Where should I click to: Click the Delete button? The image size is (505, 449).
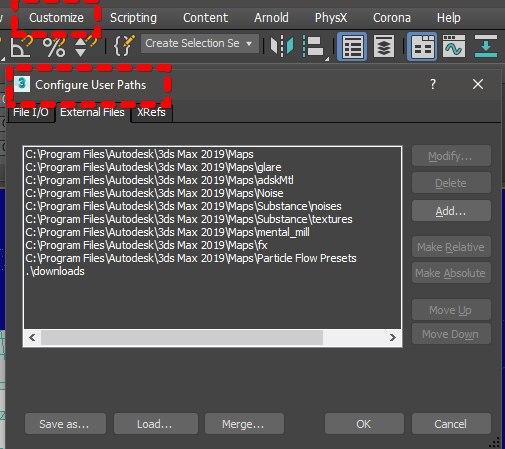click(x=451, y=183)
